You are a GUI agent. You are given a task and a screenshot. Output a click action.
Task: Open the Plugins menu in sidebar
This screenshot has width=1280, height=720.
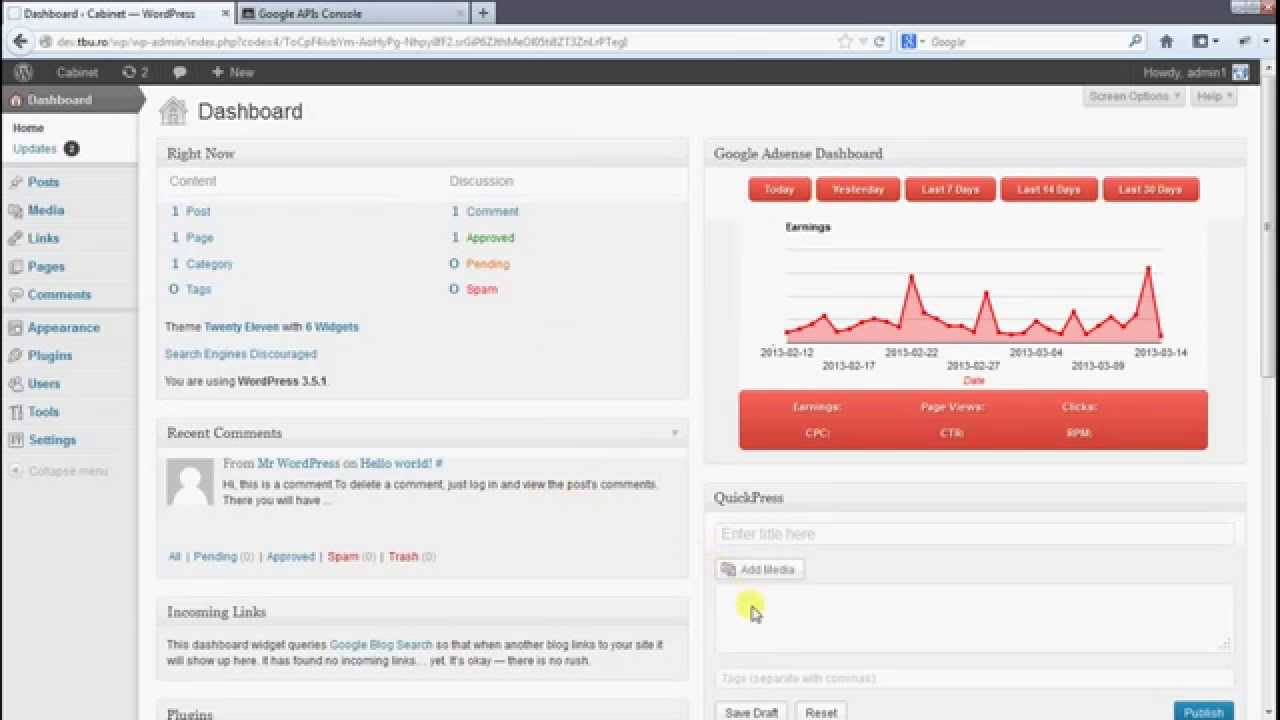coord(50,355)
